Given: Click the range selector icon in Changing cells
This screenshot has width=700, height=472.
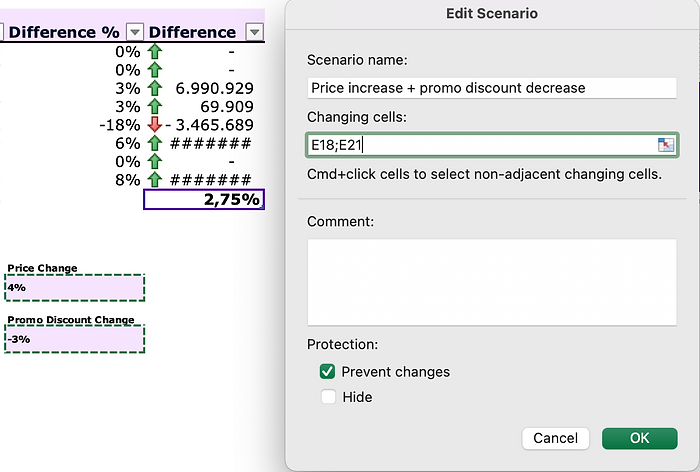Looking at the screenshot, I should 666,145.
